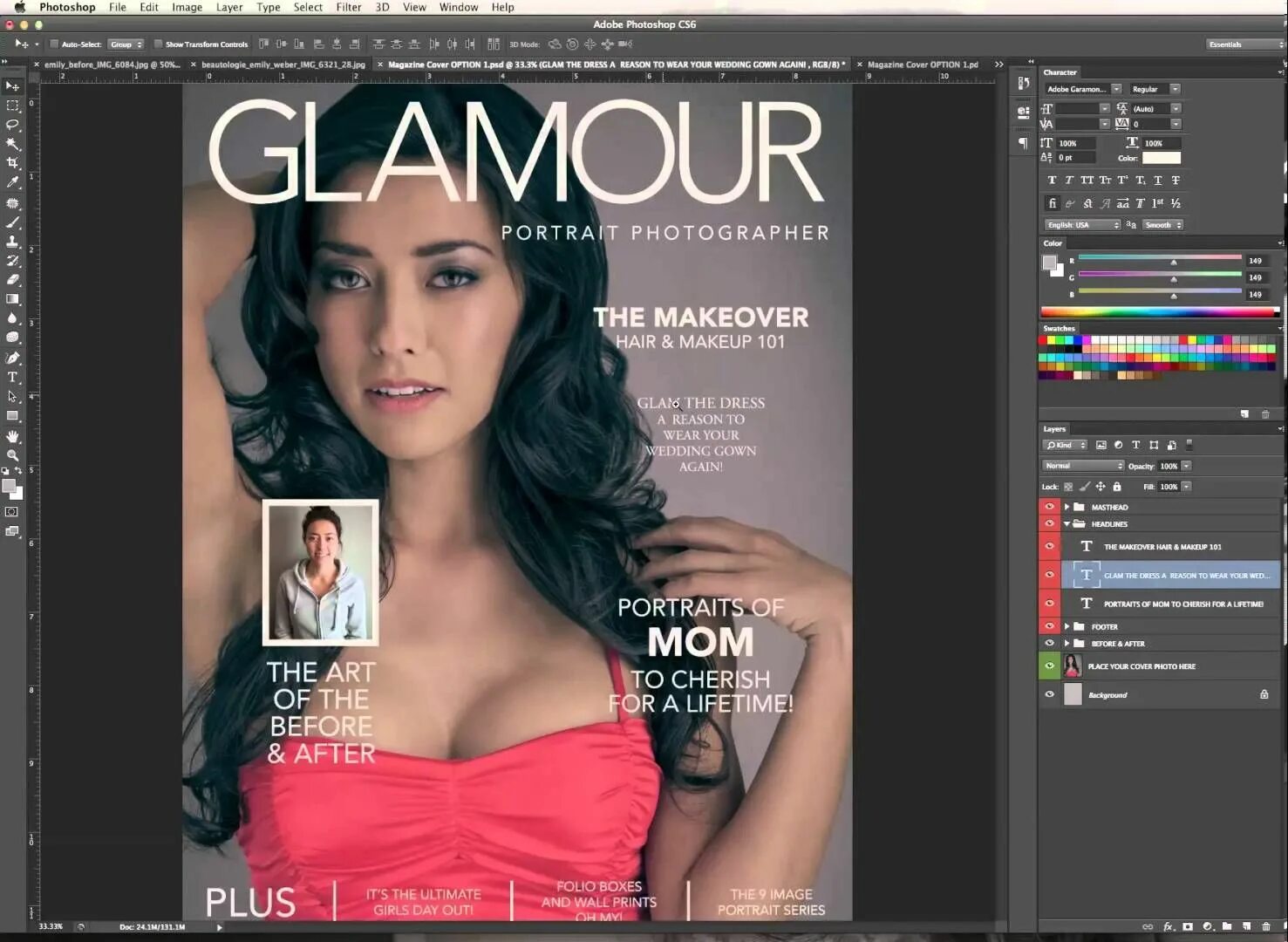The height and width of the screenshot is (942, 1288).
Task: Select the Gradient tool
Action: (x=12, y=299)
